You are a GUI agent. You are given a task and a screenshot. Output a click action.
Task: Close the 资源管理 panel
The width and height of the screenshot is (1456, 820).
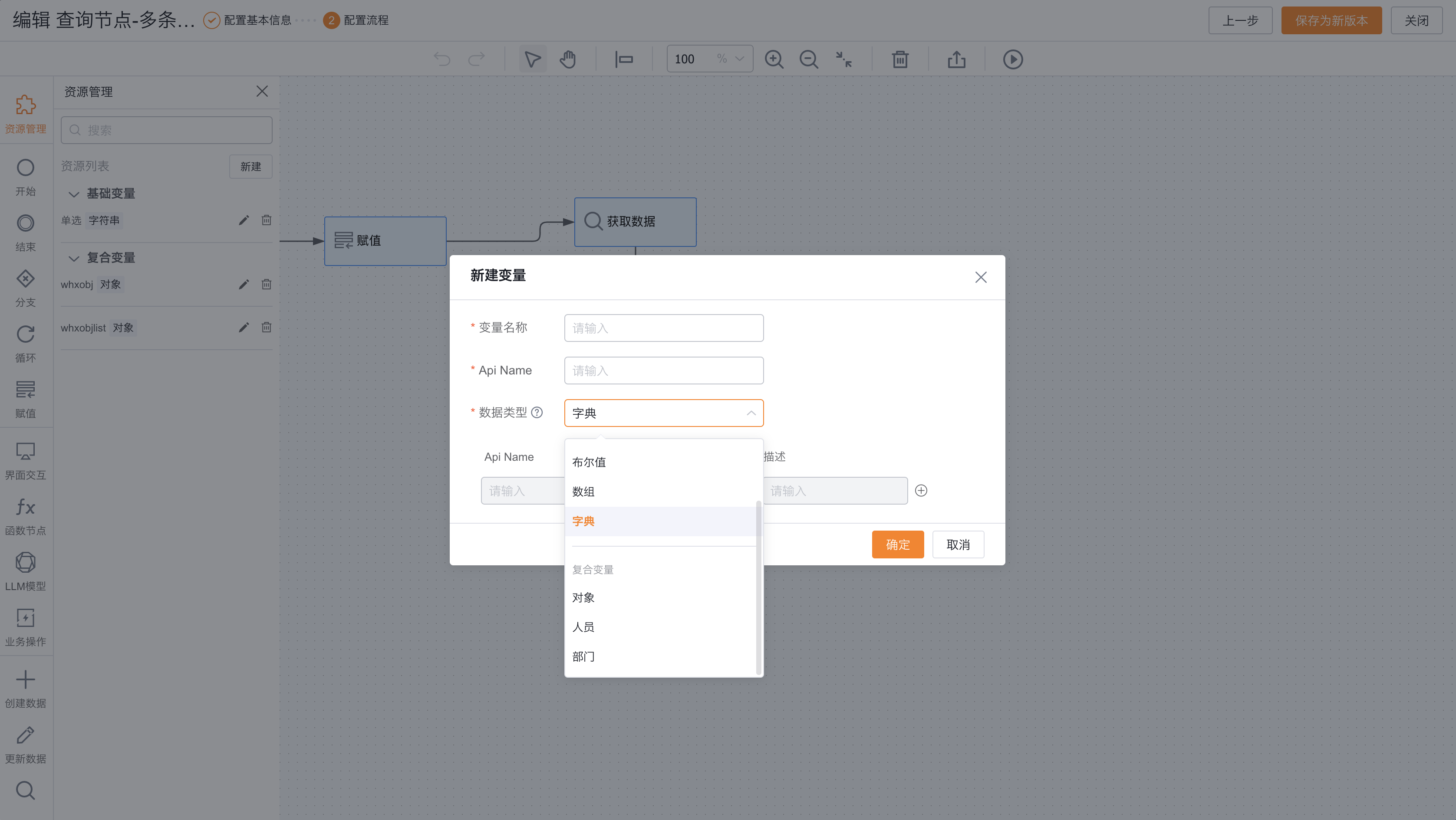pos(262,92)
